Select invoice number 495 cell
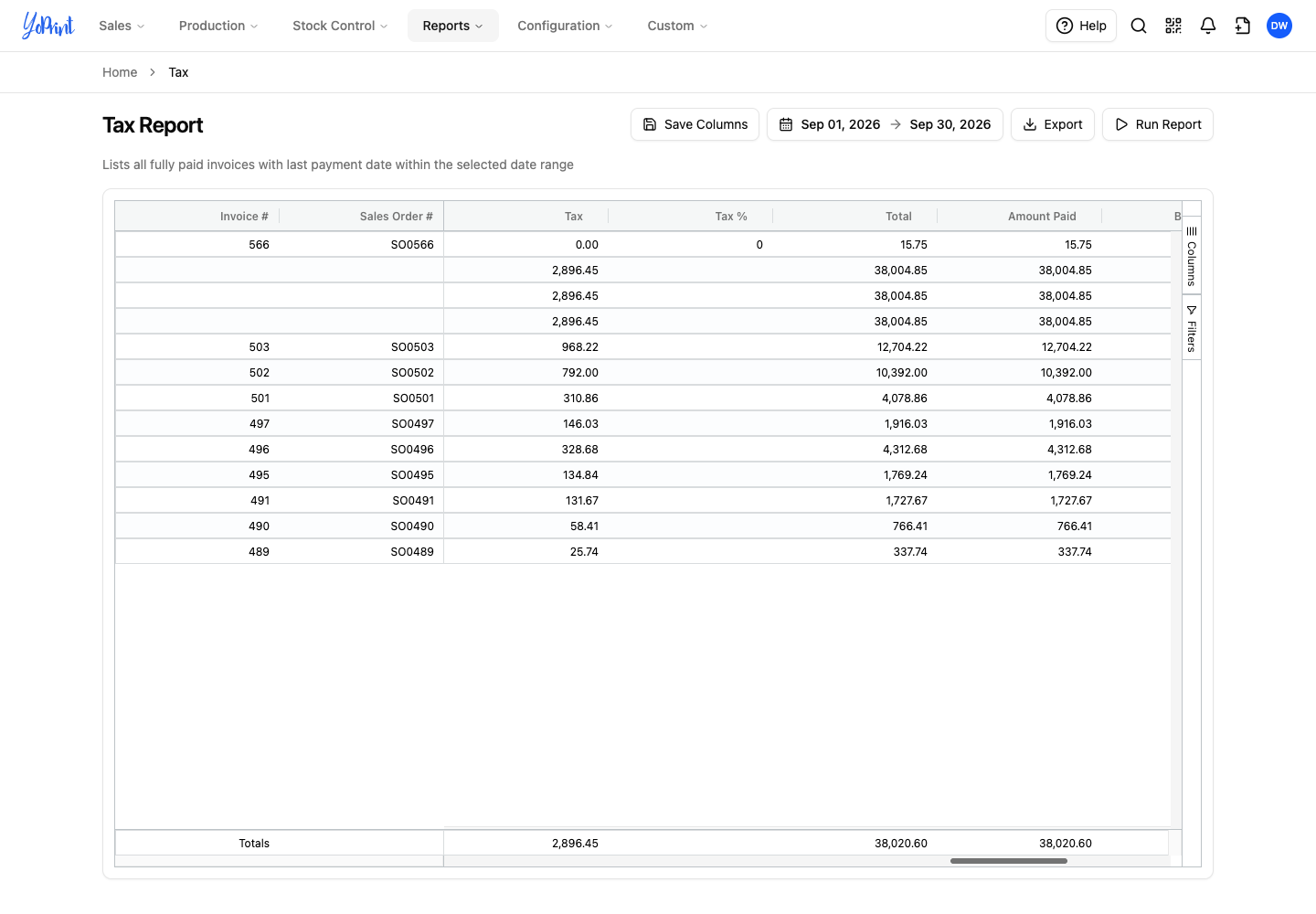This screenshot has height=914, width=1316. point(197,475)
